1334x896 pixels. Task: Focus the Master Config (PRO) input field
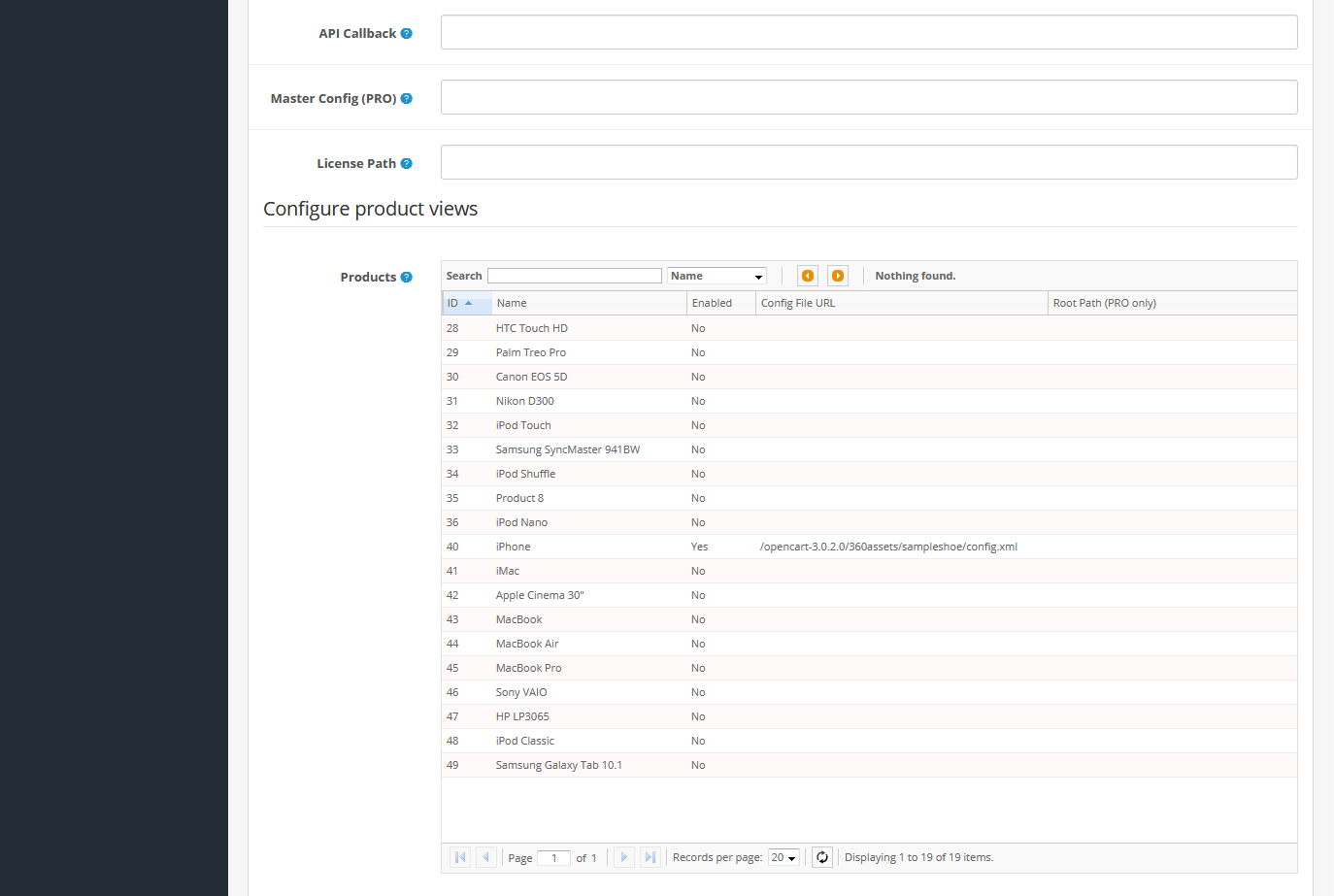pyautogui.click(x=869, y=97)
